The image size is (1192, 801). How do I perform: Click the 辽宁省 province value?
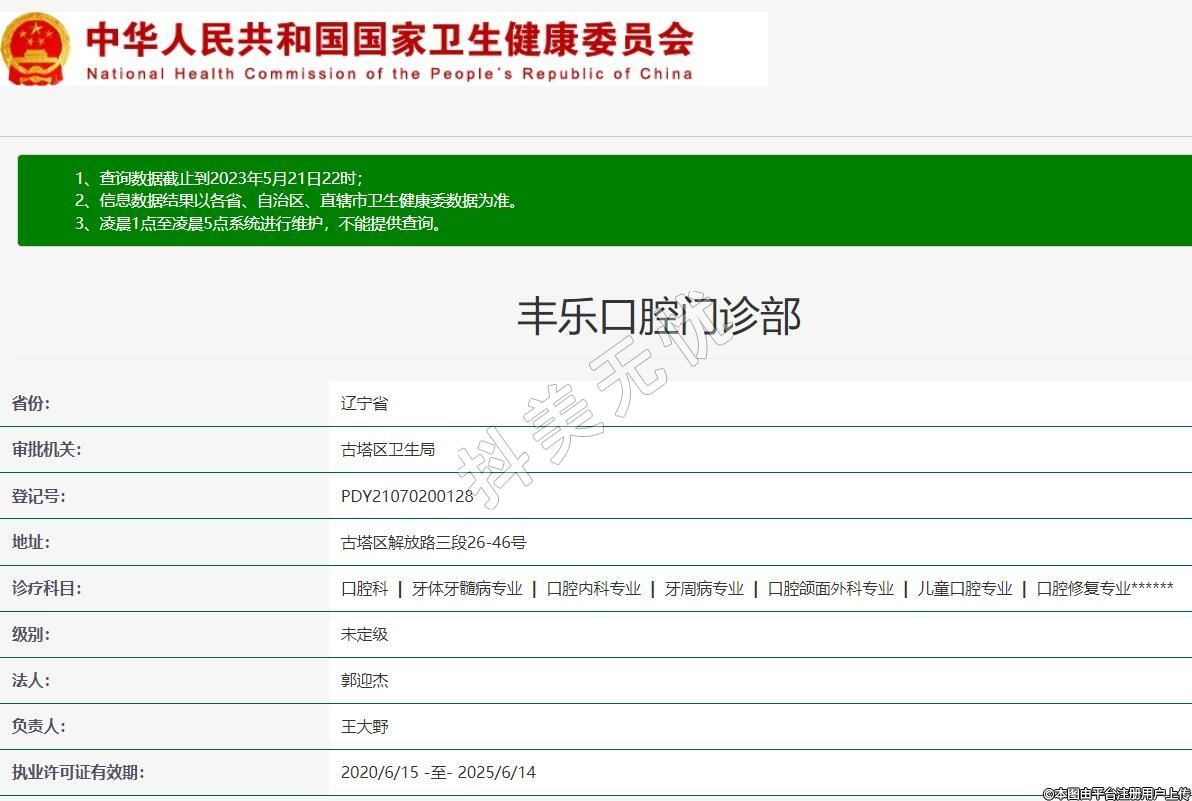tap(364, 404)
